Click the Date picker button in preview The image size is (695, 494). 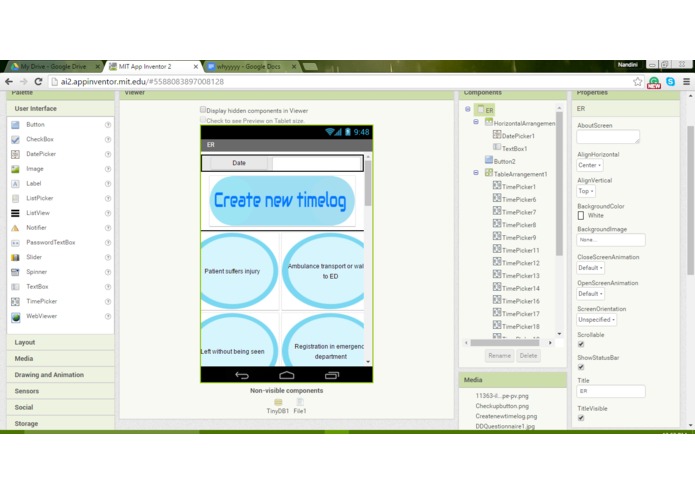239,163
